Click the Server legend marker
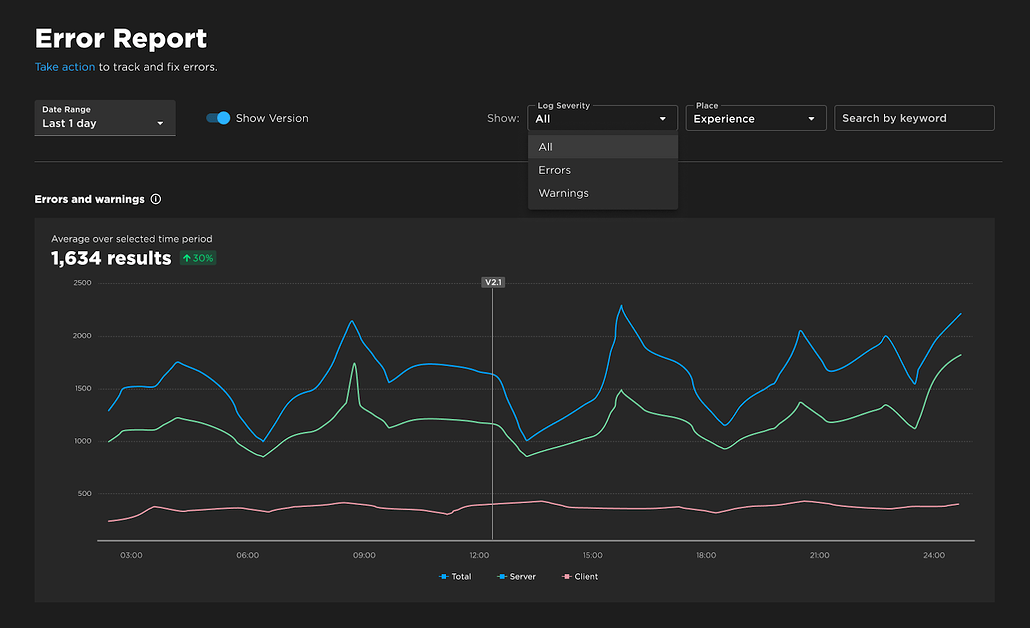 click(x=500, y=576)
